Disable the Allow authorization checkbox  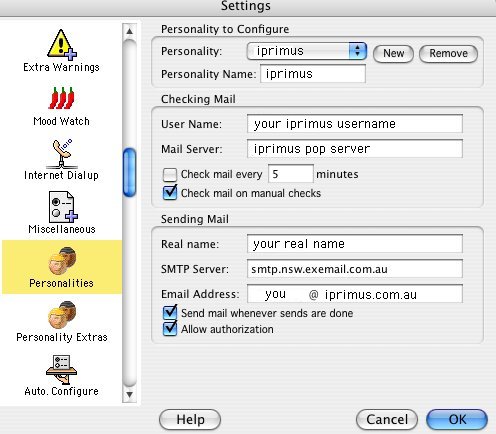pyautogui.click(x=170, y=329)
